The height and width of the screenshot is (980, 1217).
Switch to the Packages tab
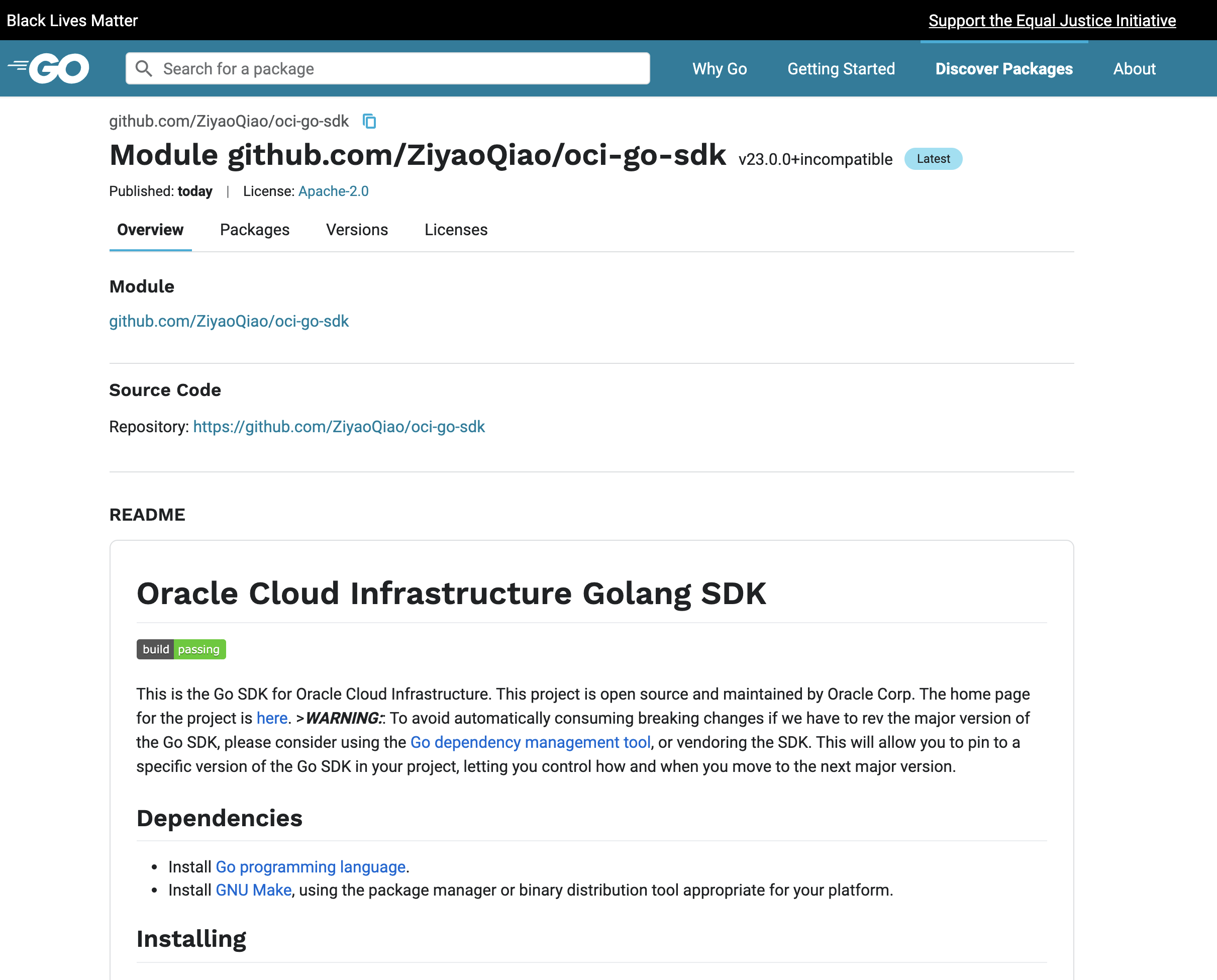255,230
